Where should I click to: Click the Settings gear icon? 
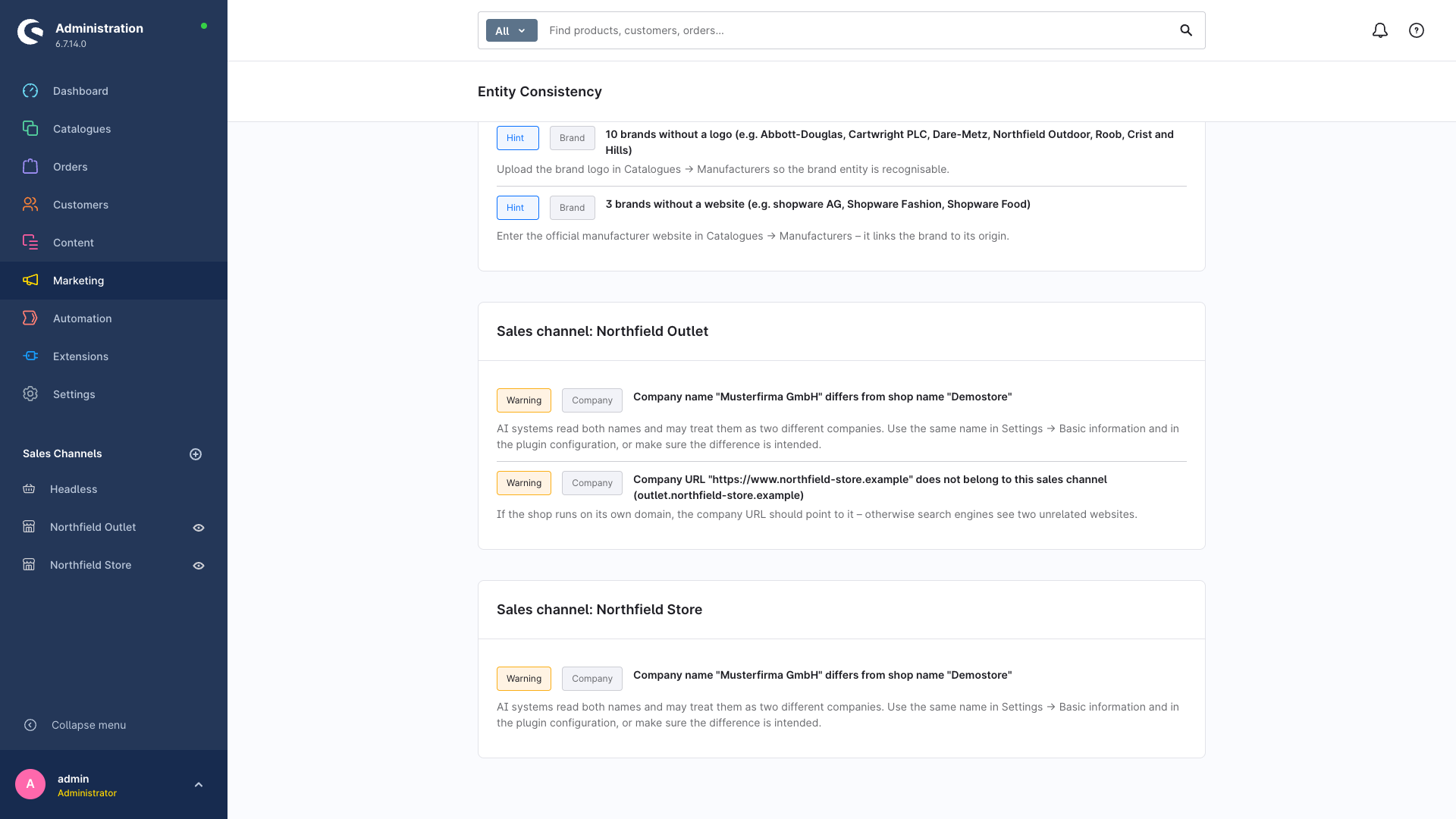tap(30, 394)
